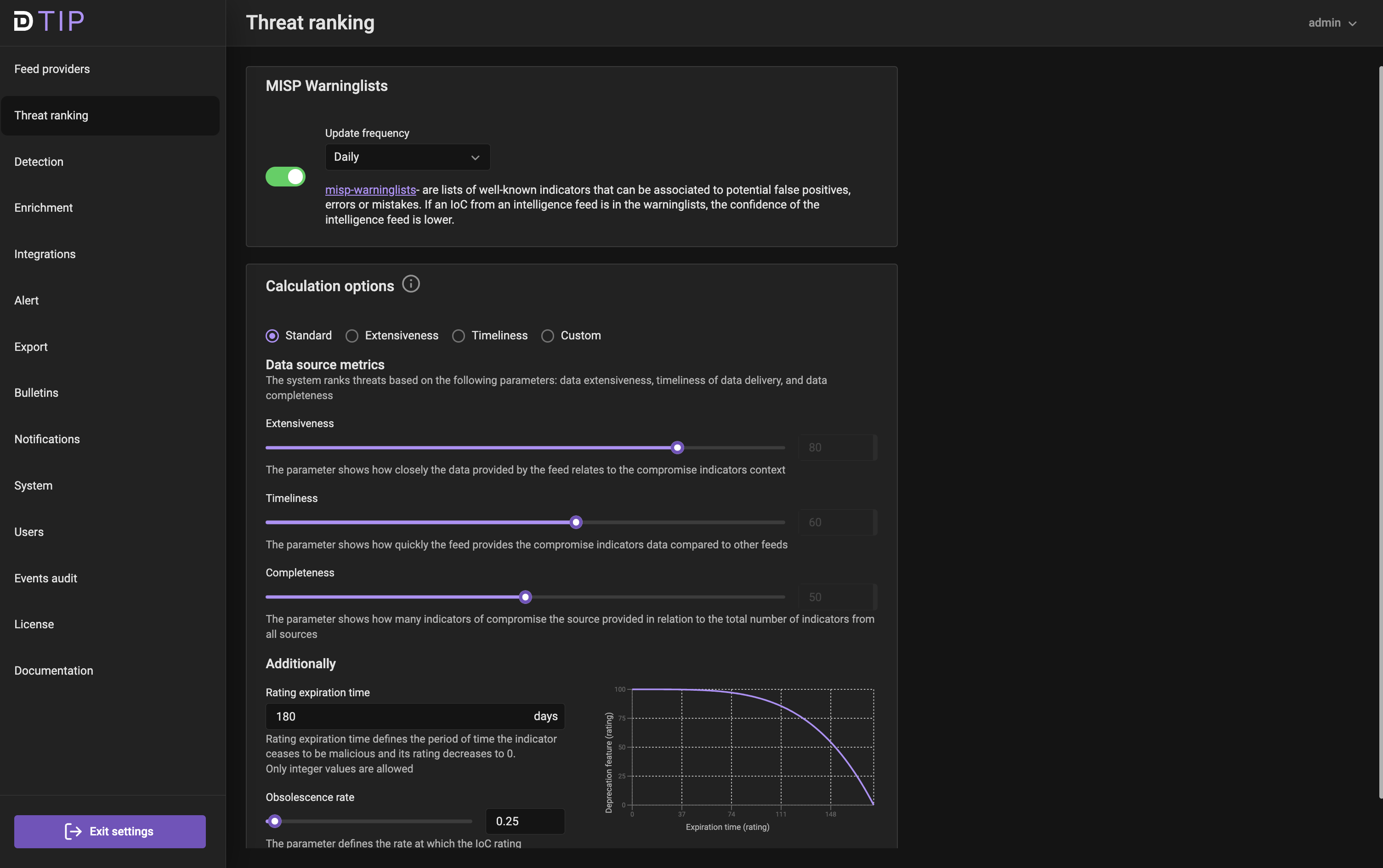
Task: Open the misp-warninglists link
Action: 370,190
